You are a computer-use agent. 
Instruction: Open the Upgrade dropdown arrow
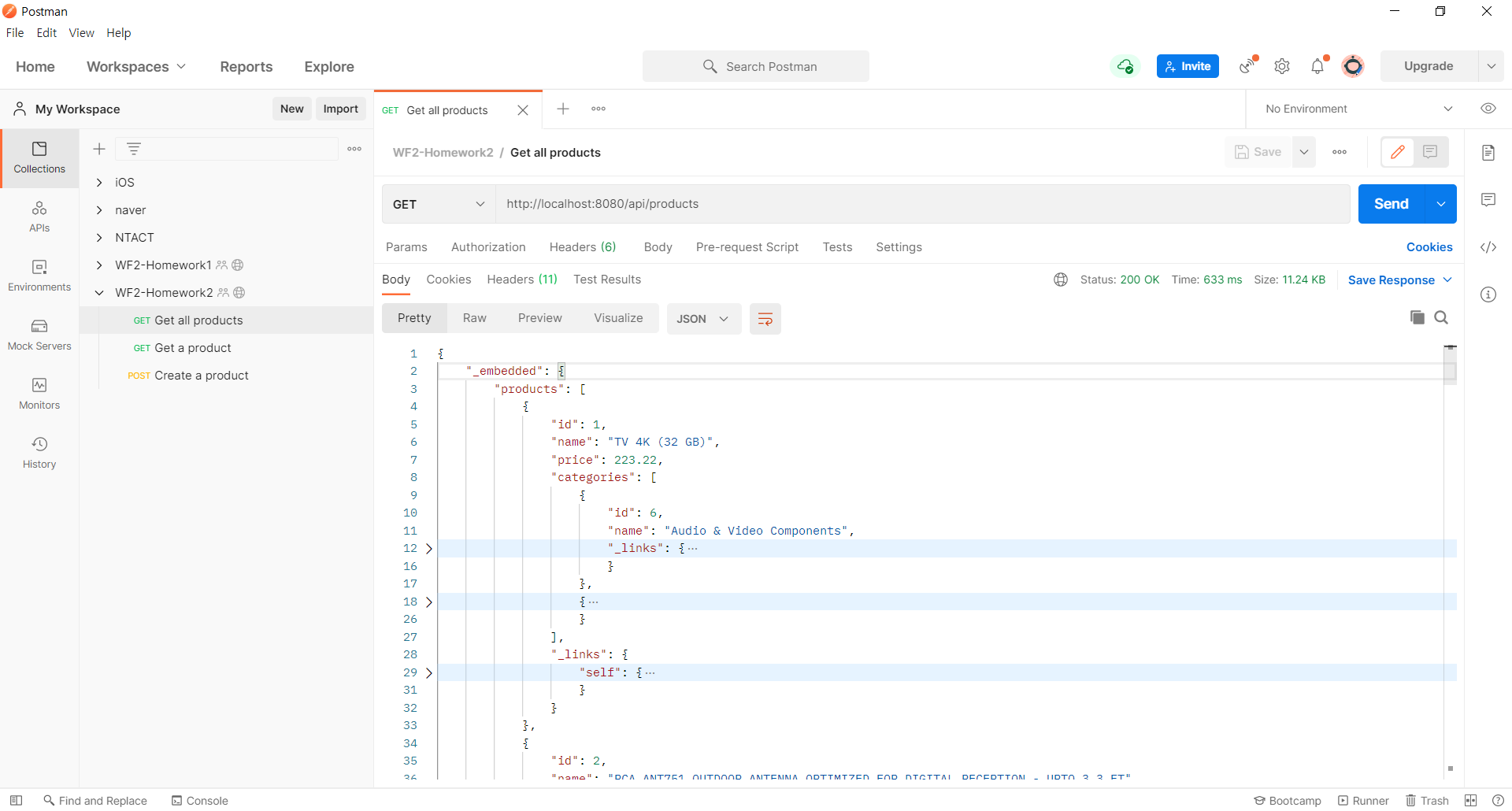pyautogui.click(x=1491, y=66)
